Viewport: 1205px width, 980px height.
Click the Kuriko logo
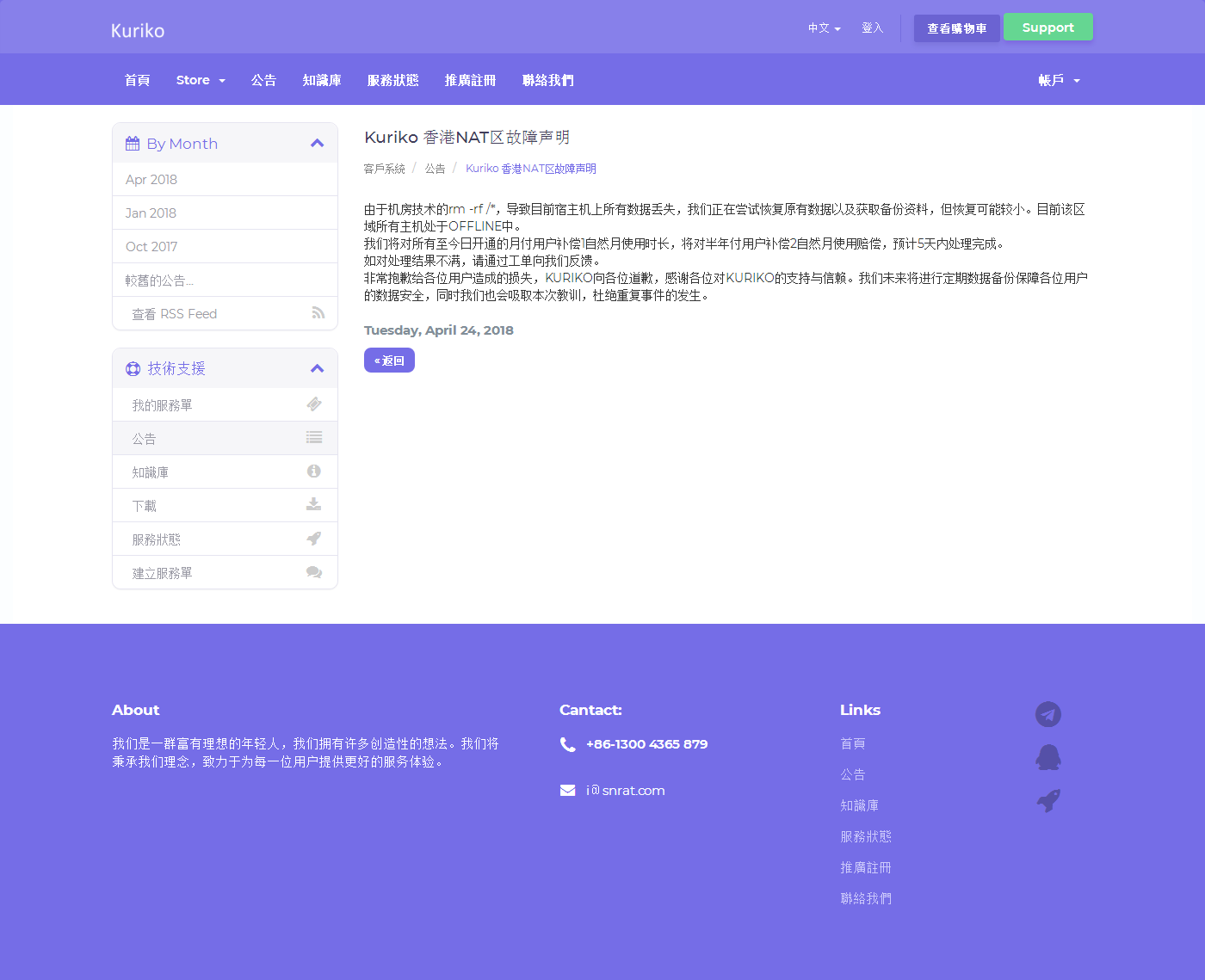[x=138, y=31]
